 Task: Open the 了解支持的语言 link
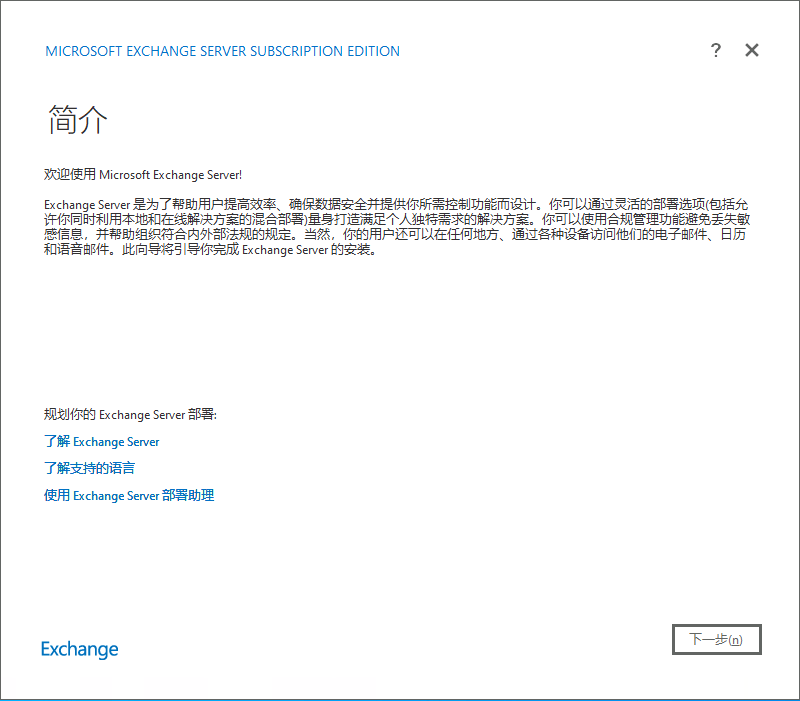[x=90, y=468]
